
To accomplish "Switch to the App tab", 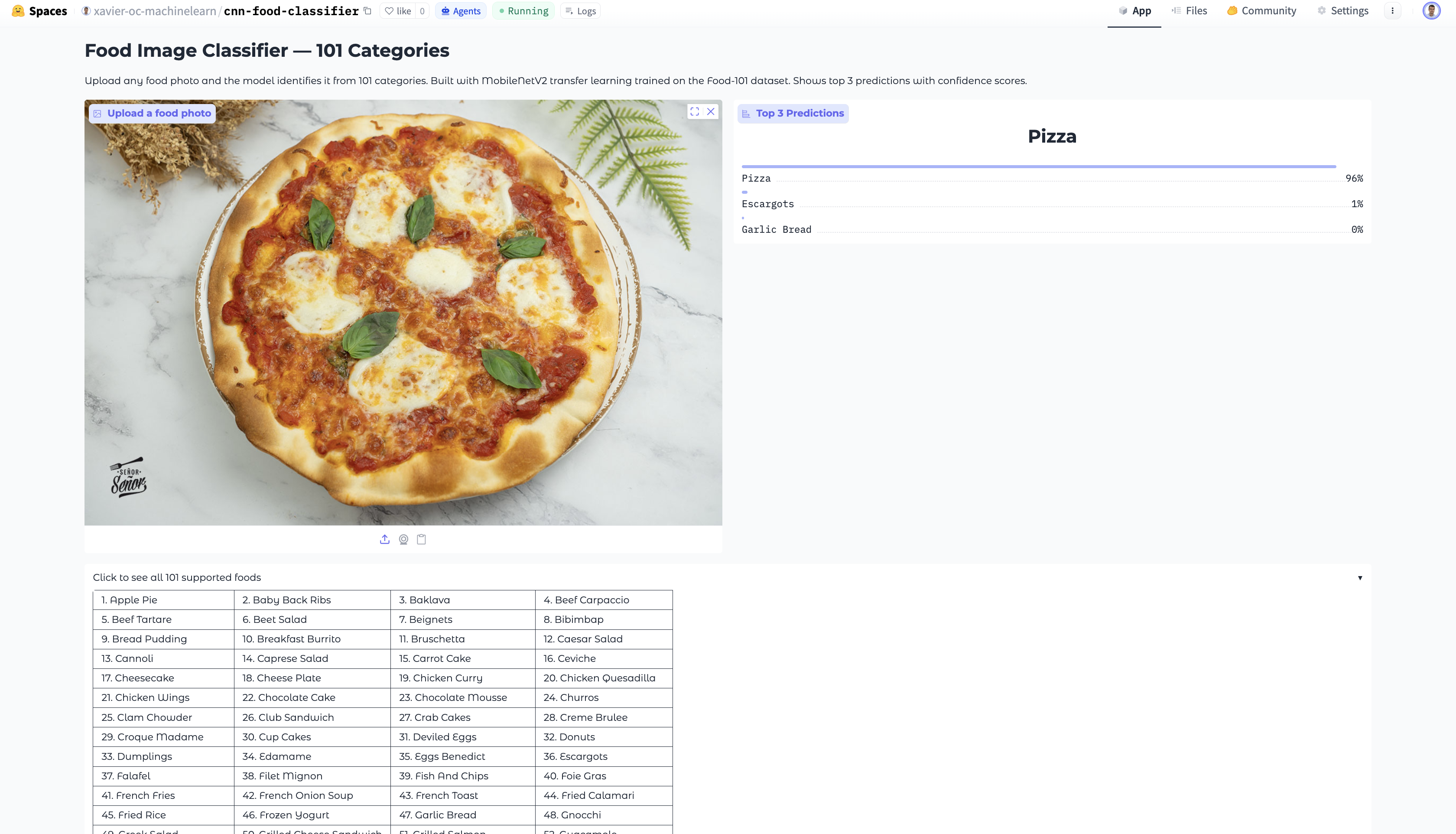I will click(x=1134, y=11).
